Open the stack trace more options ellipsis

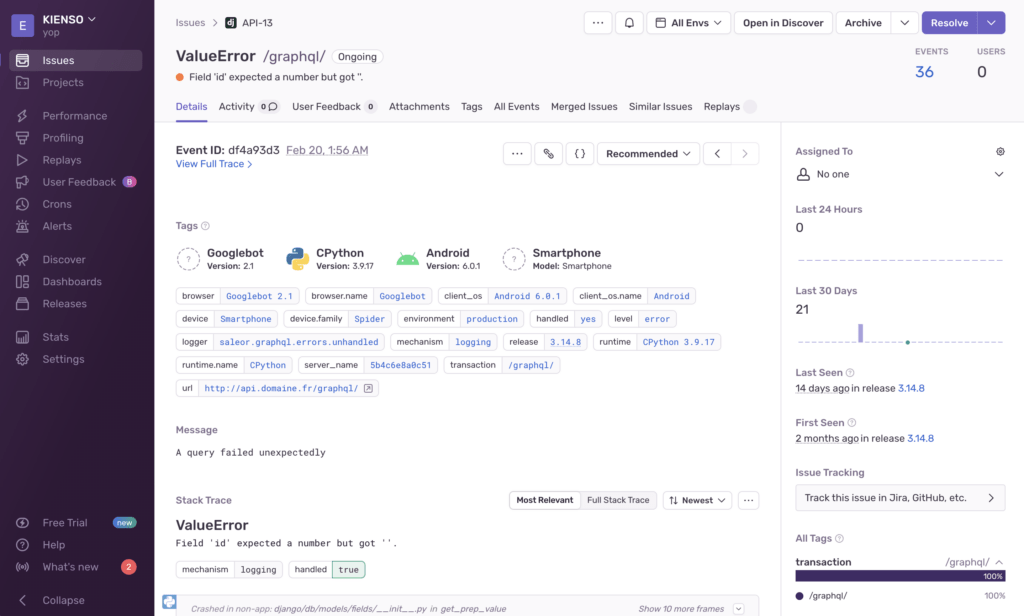pos(748,500)
